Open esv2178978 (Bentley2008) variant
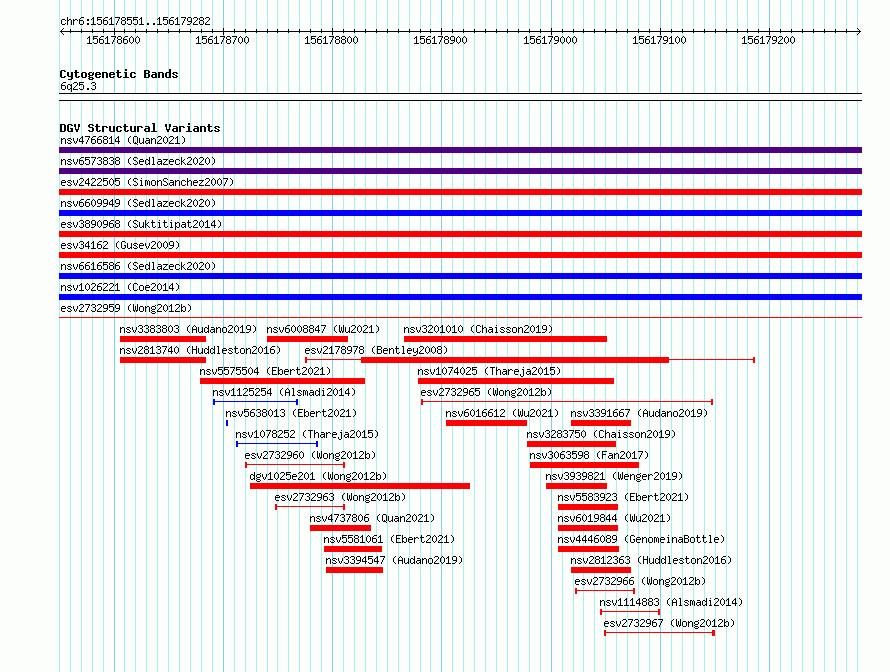This screenshot has width=890, height=672. 376,350
